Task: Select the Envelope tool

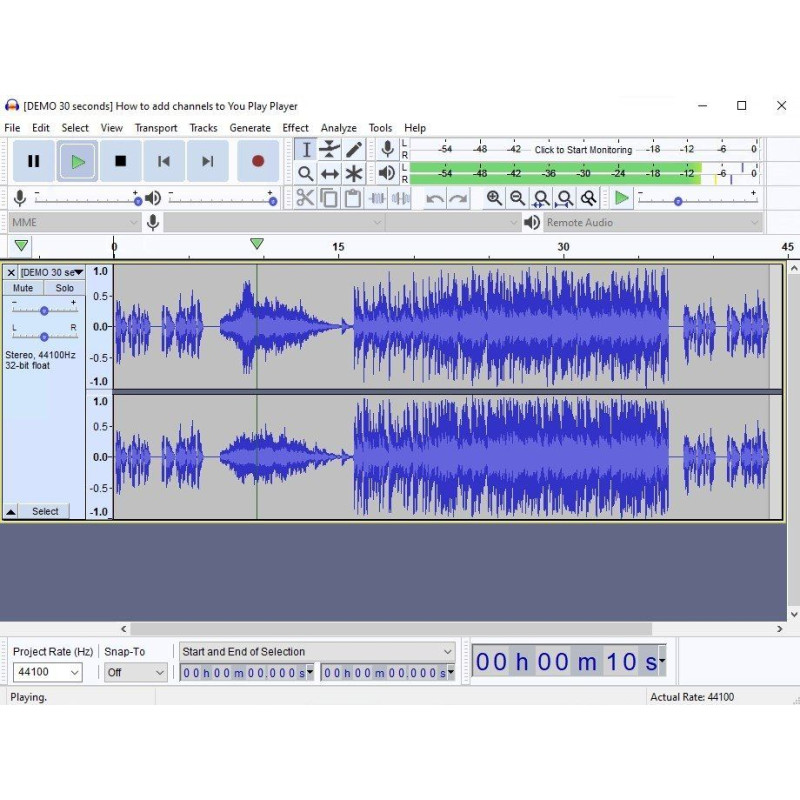Action: 330,149
